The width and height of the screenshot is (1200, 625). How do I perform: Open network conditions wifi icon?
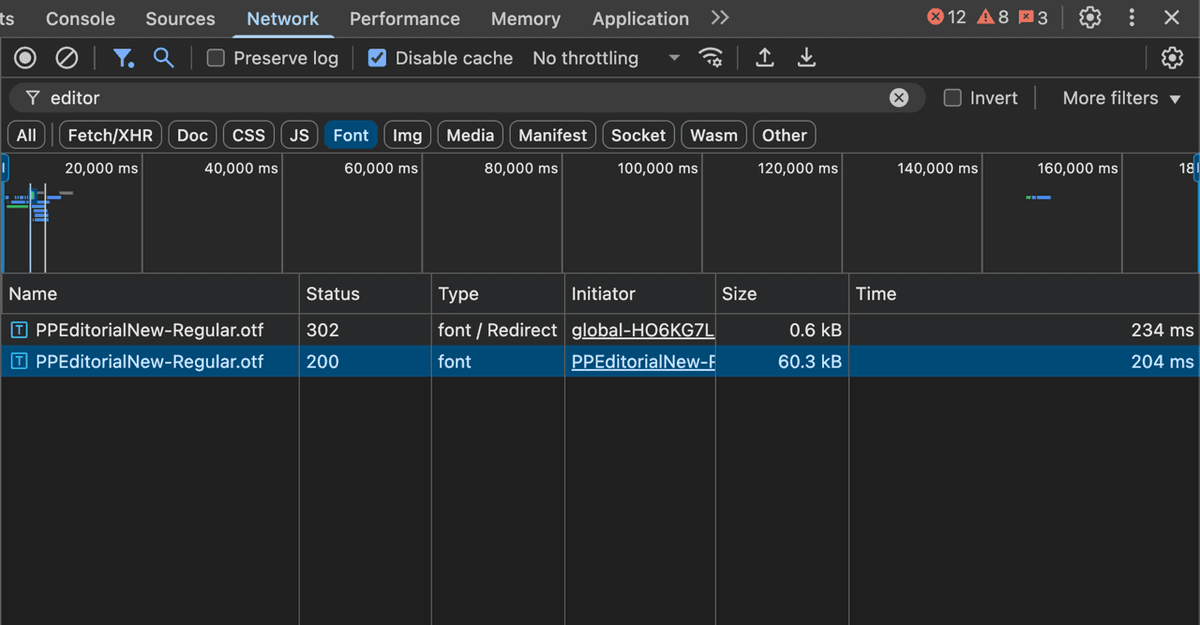point(711,58)
